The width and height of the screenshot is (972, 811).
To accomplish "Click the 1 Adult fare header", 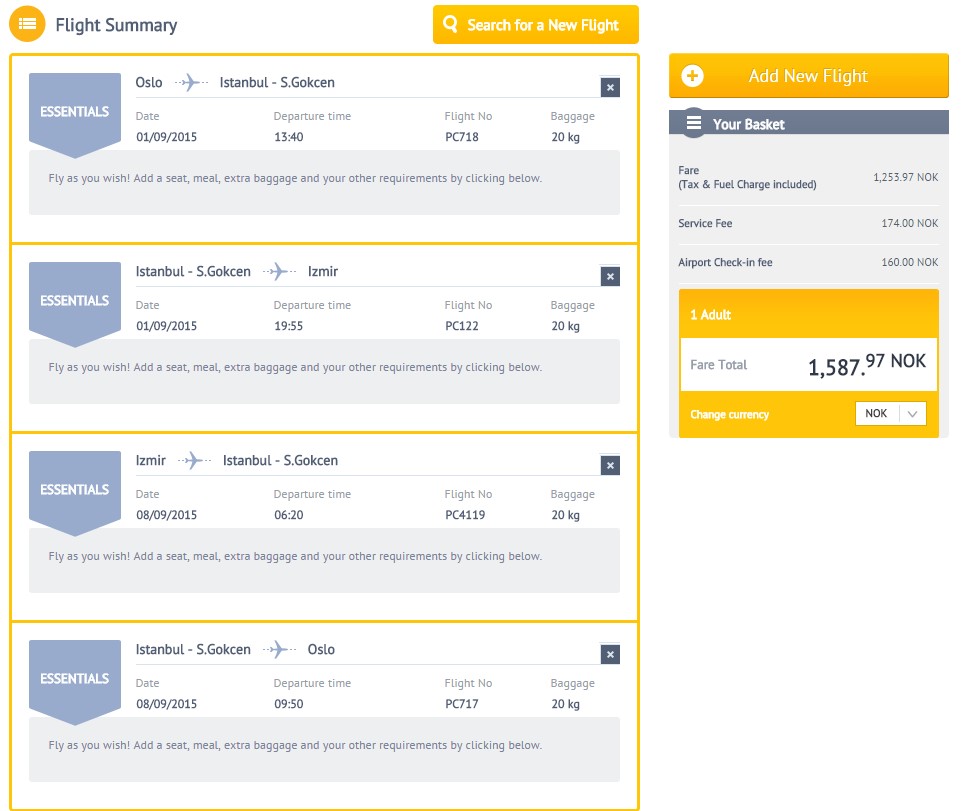I will coord(808,315).
